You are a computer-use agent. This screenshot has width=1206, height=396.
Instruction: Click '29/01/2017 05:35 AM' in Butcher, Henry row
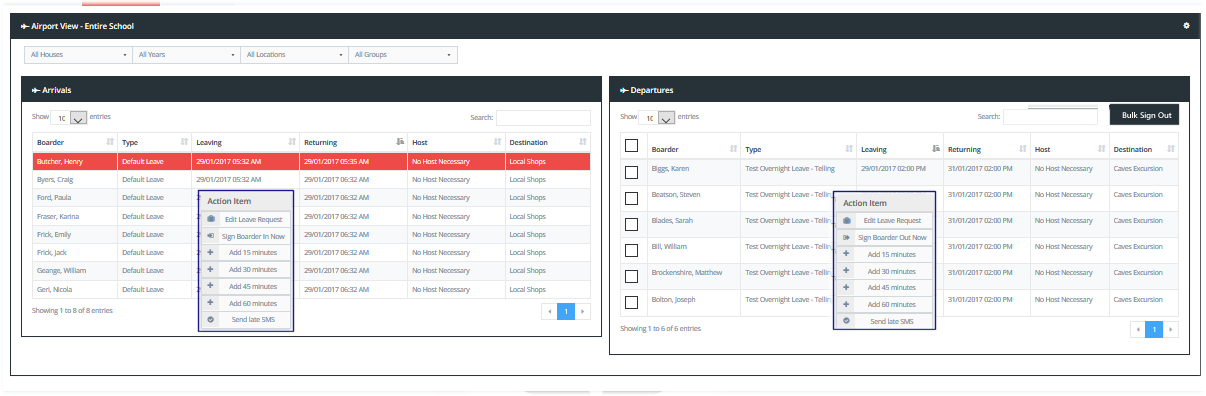pyautogui.click(x=337, y=161)
